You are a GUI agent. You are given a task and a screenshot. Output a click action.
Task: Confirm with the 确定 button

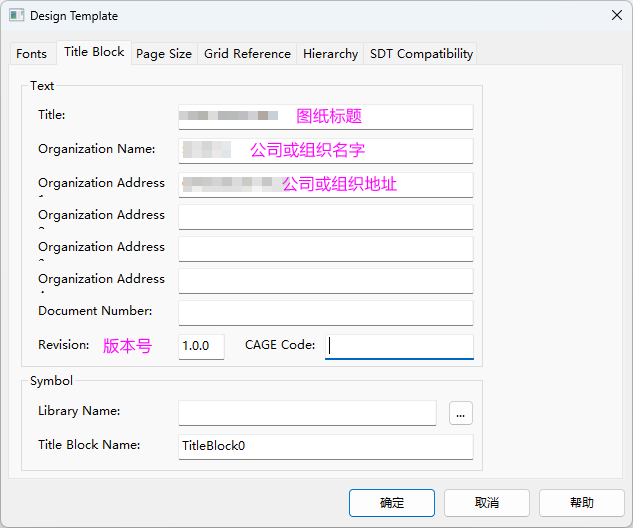(392, 503)
